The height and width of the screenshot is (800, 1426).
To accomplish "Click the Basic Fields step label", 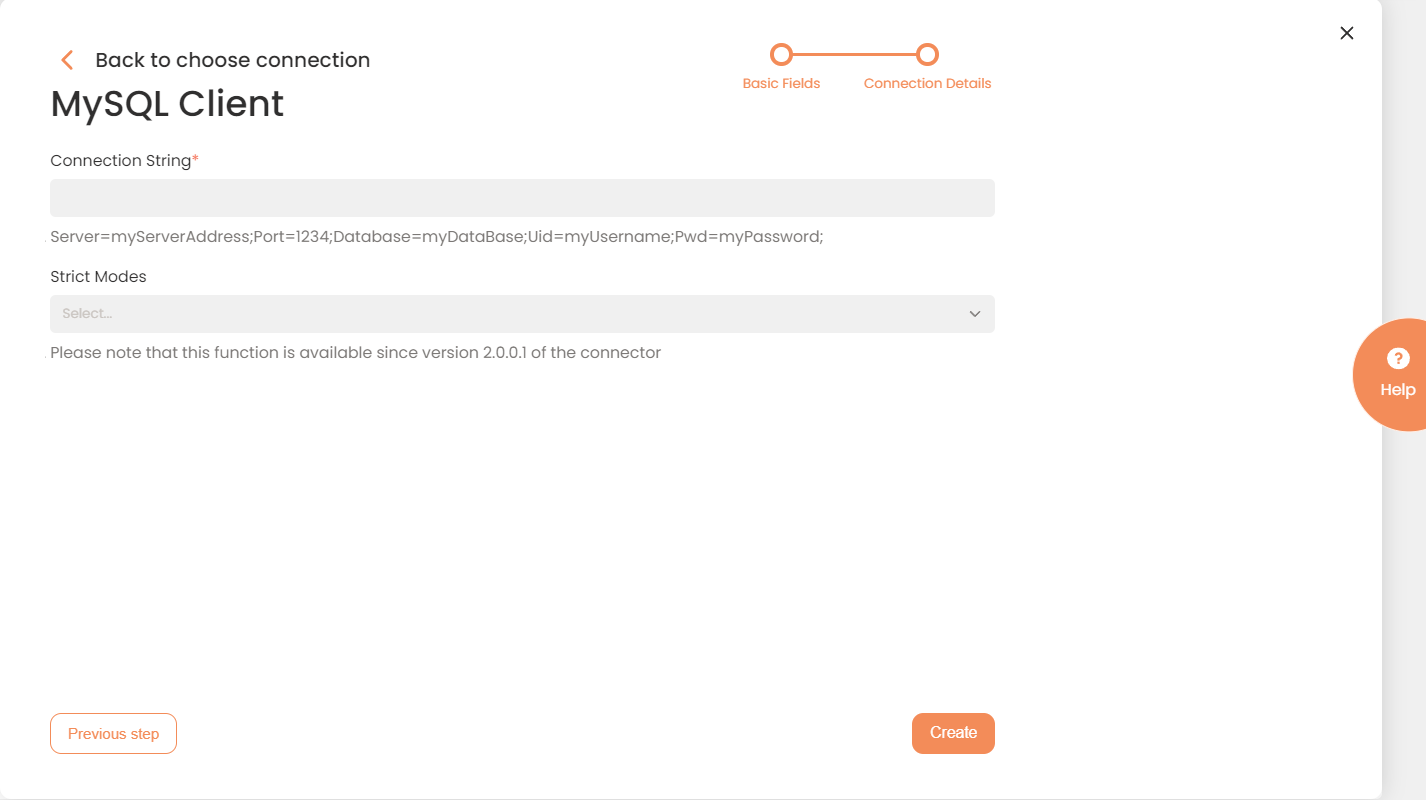I will pyautogui.click(x=781, y=84).
